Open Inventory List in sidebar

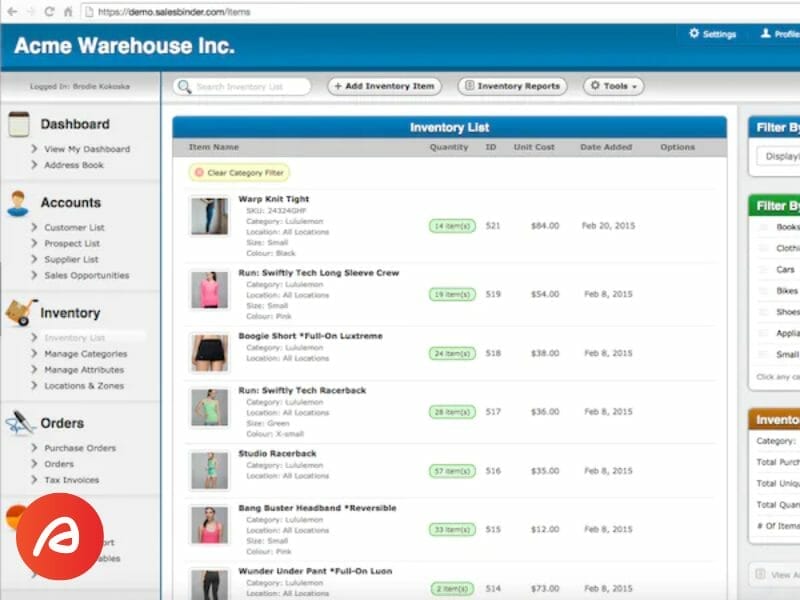tap(74, 338)
